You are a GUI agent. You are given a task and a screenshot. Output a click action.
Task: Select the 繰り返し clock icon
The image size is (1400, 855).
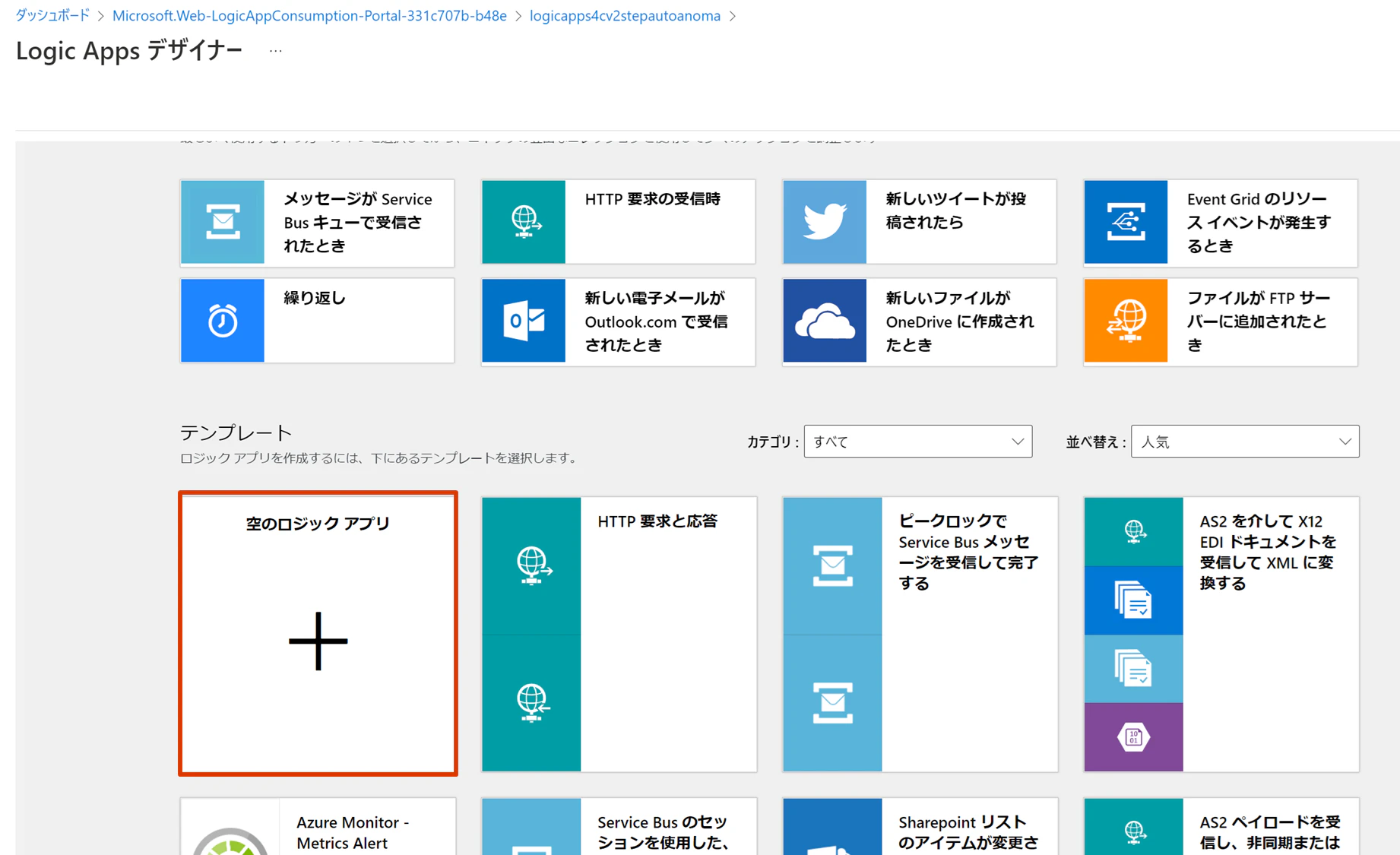(223, 321)
